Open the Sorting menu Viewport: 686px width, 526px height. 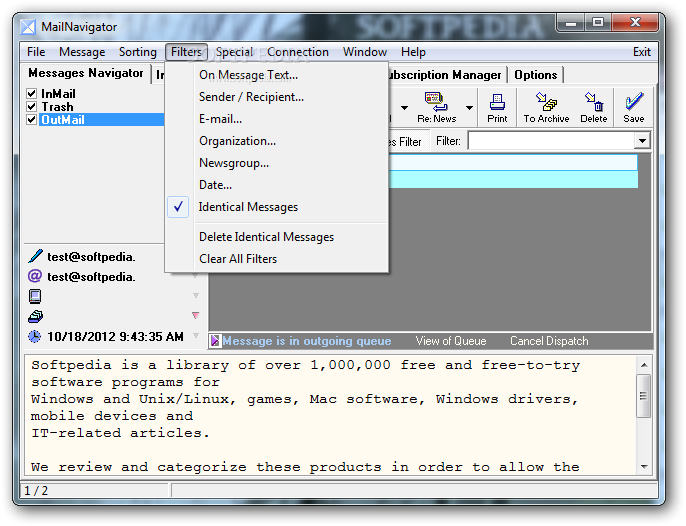(x=138, y=52)
